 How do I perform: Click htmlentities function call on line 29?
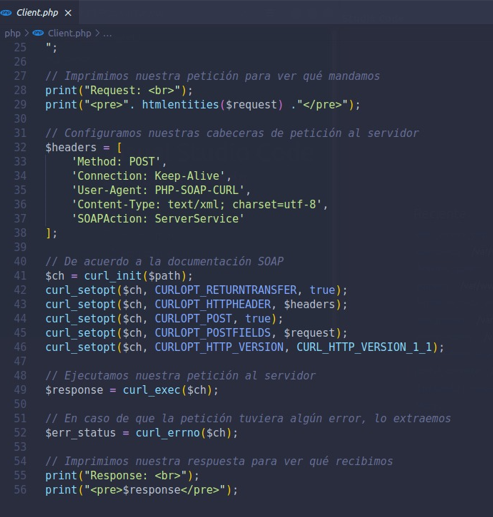tap(180, 105)
